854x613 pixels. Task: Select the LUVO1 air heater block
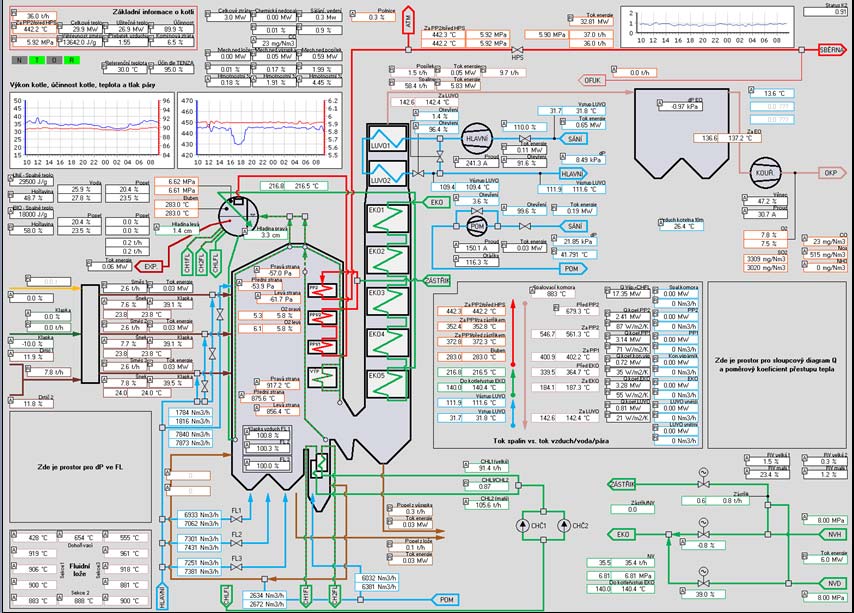[387, 139]
